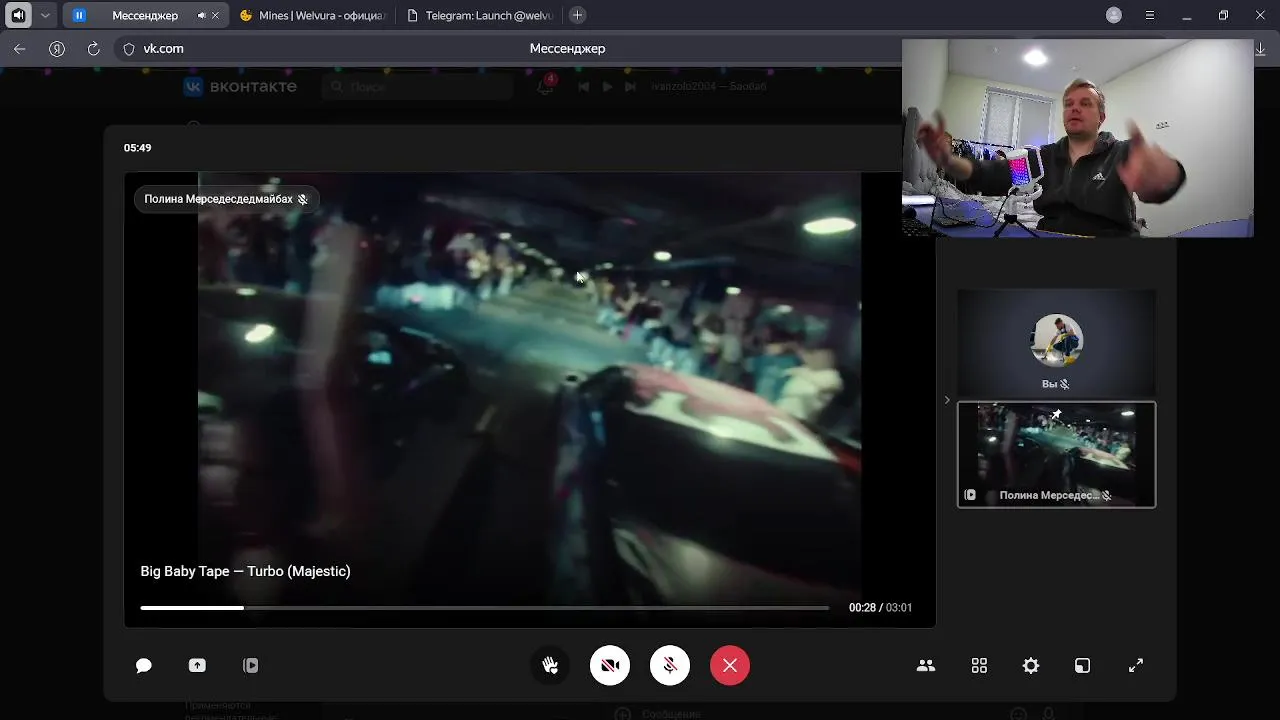Click the watch-together video icon
The image size is (1280, 720).
point(251,666)
